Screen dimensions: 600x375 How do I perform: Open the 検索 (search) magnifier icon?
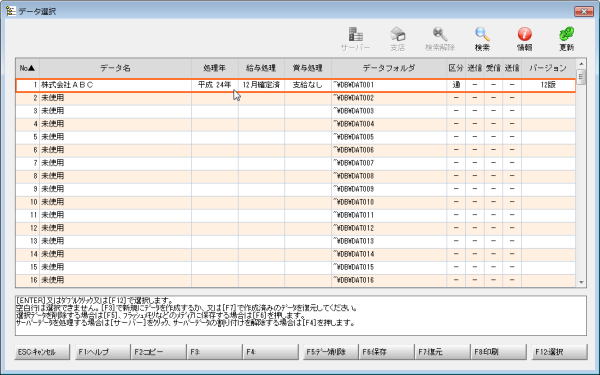click(482, 39)
